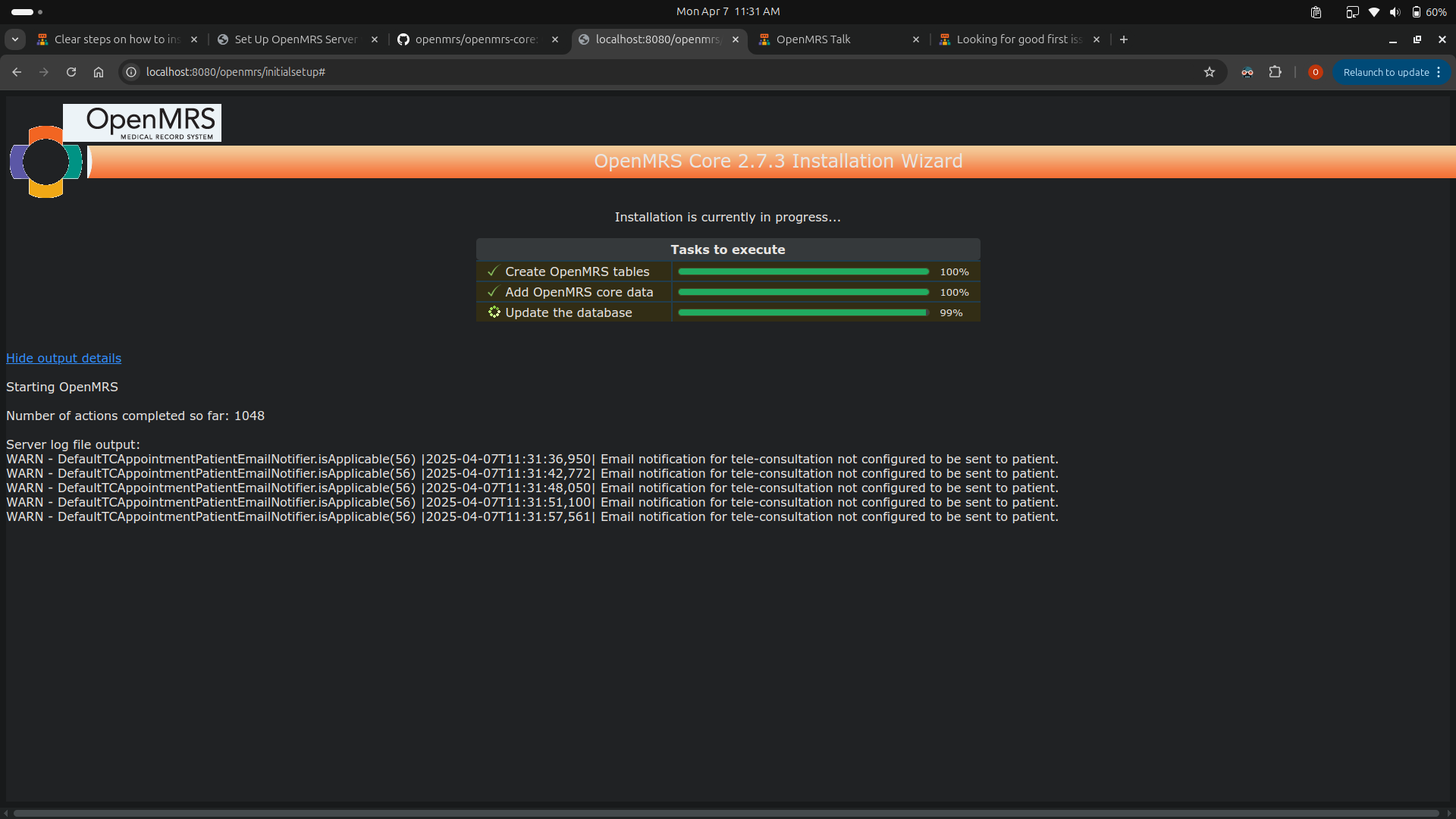The image size is (1456, 819).
Task: Click the log line timestamped 11:31:36,950
Action: (532, 459)
